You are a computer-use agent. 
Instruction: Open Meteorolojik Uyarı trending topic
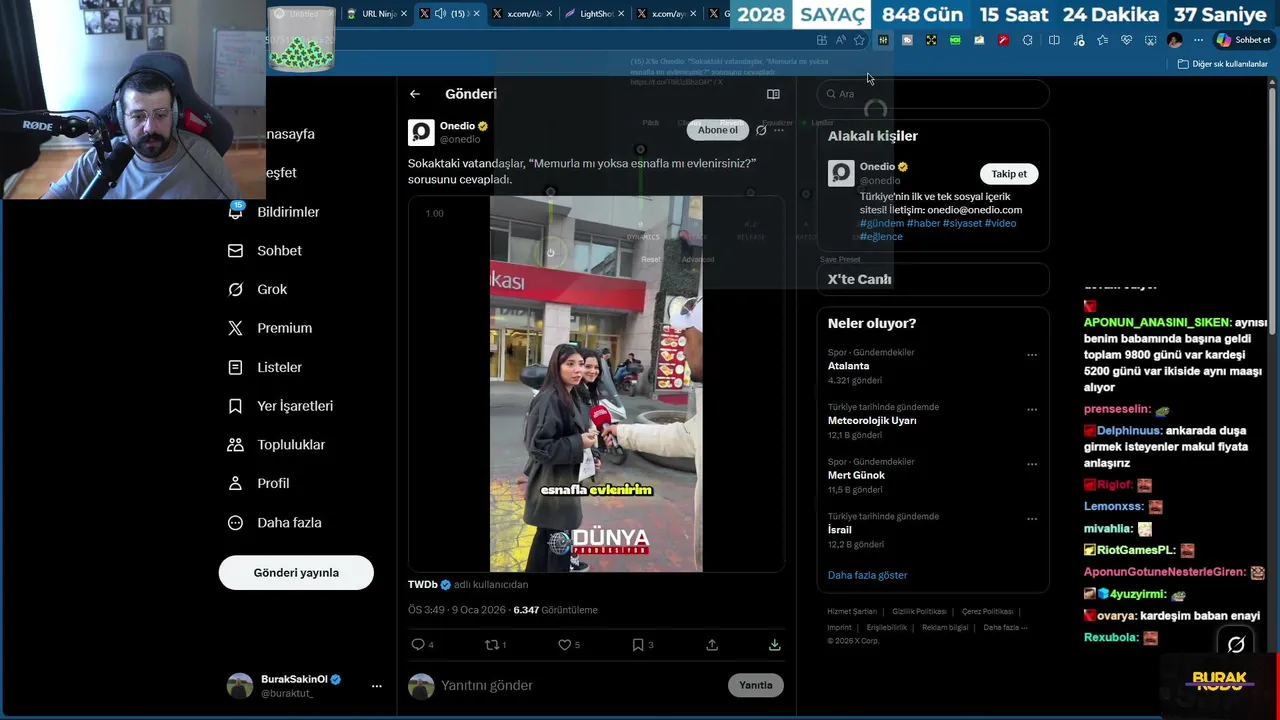pos(872,421)
